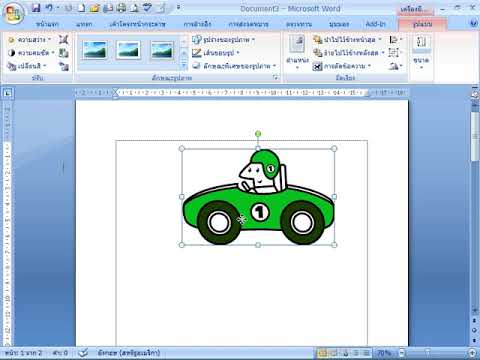This screenshot has width=480, height=360.
Task: Select the green race car picture
Action: coord(258,197)
